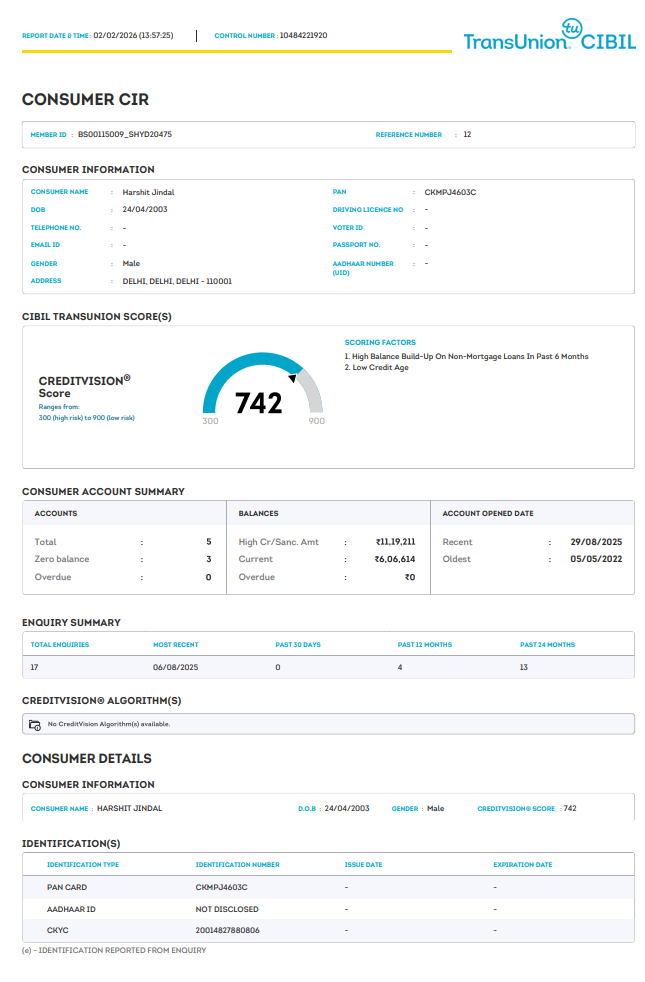Click the TransUnion CIBIL logo
Viewport: 645px width, 982px height.
(549, 36)
